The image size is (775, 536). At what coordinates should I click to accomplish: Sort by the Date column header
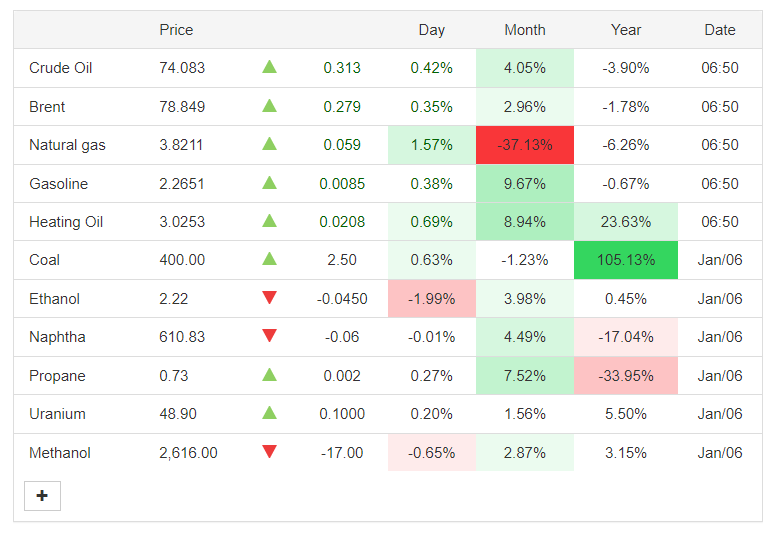click(x=720, y=30)
